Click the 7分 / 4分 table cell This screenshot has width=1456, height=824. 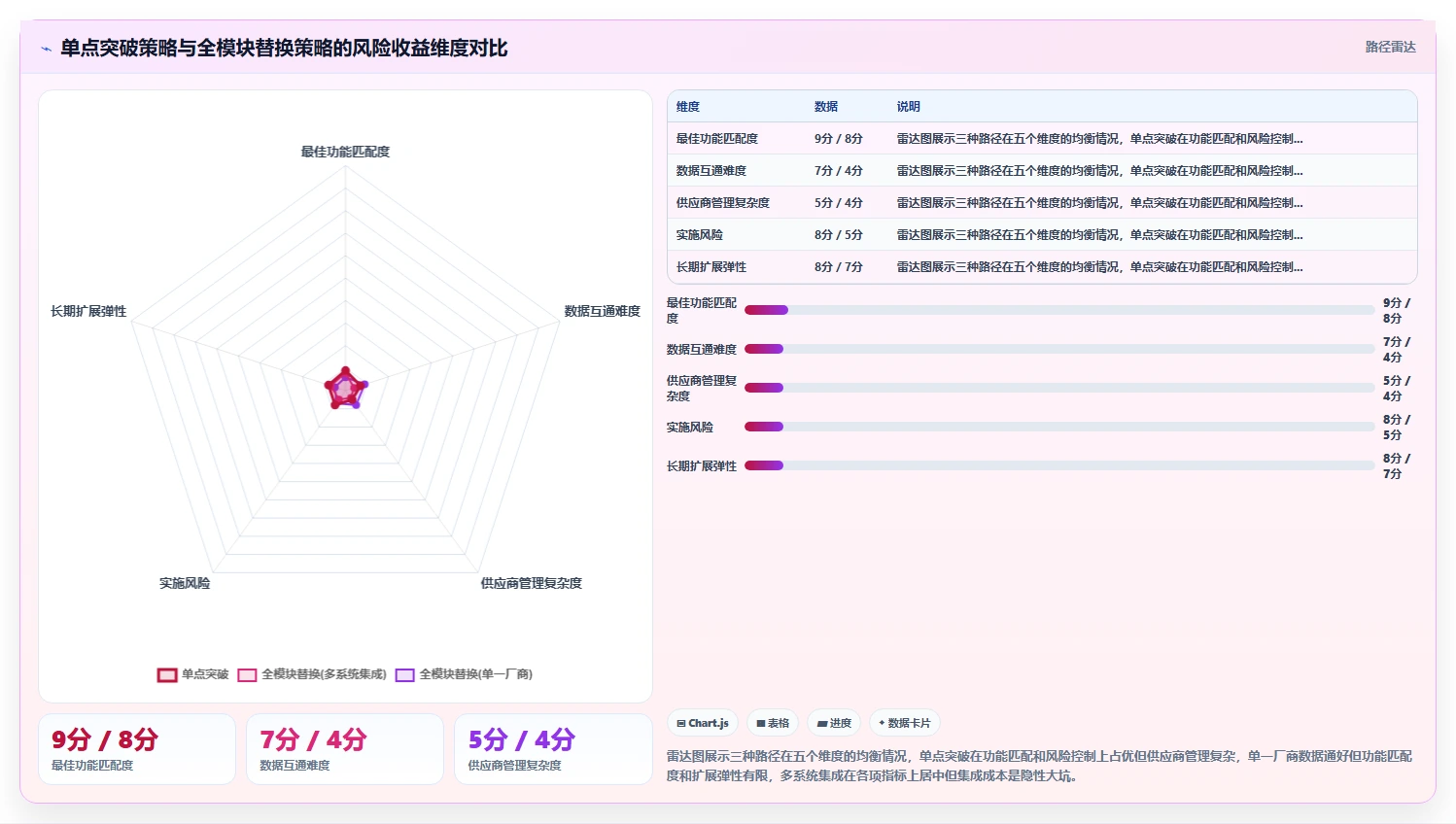coord(839,171)
